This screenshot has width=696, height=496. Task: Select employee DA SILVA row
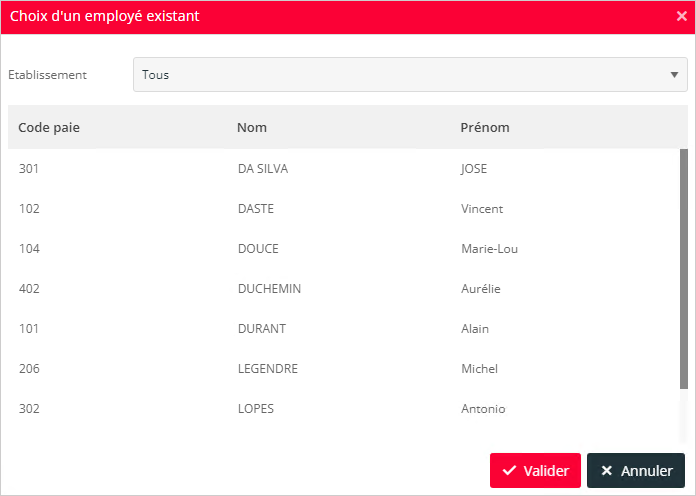coord(344,169)
